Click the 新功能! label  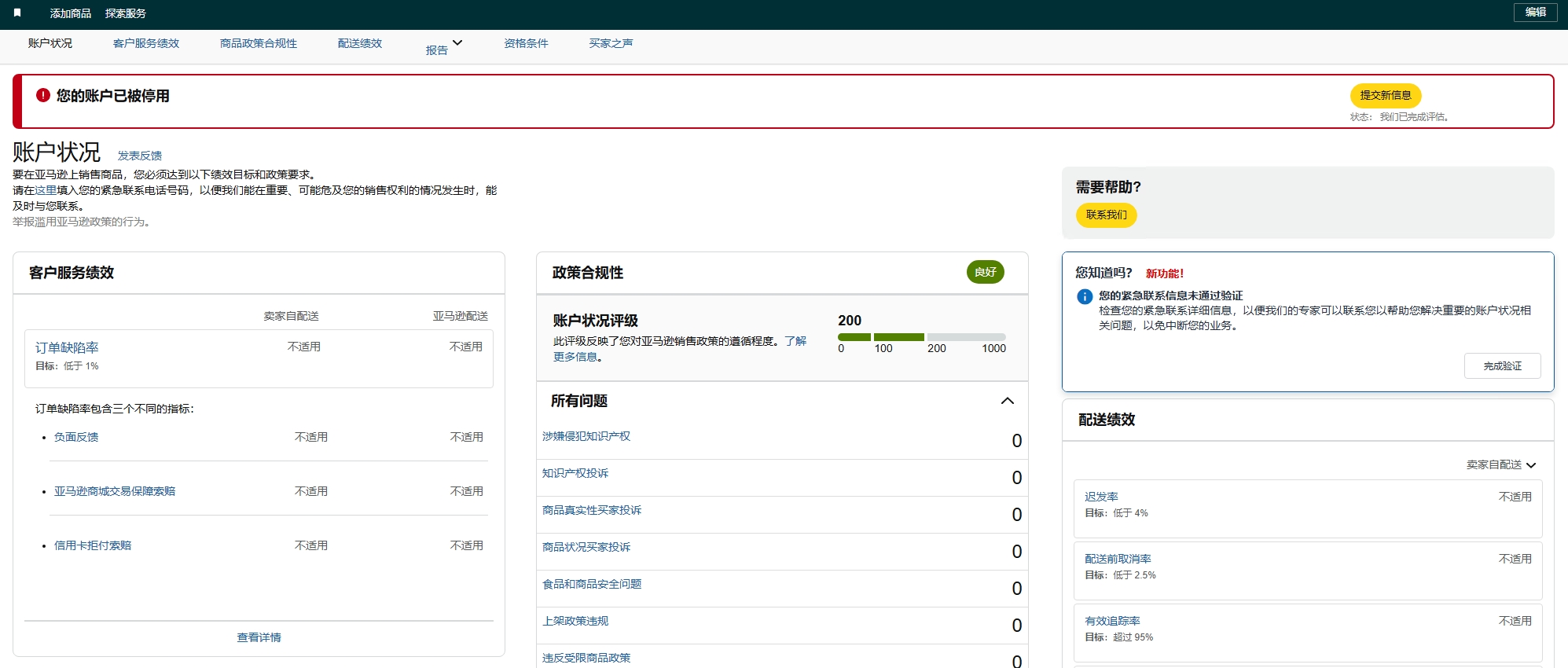(1165, 273)
